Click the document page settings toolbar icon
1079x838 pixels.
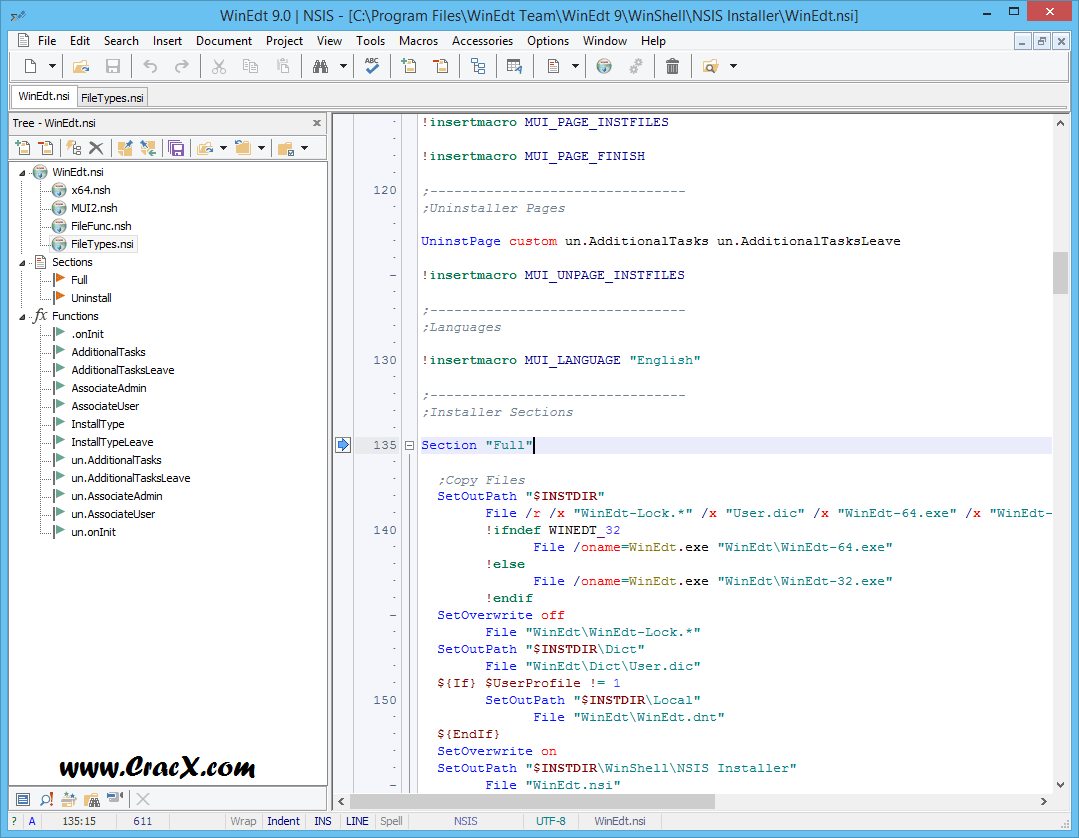(x=553, y=67)
